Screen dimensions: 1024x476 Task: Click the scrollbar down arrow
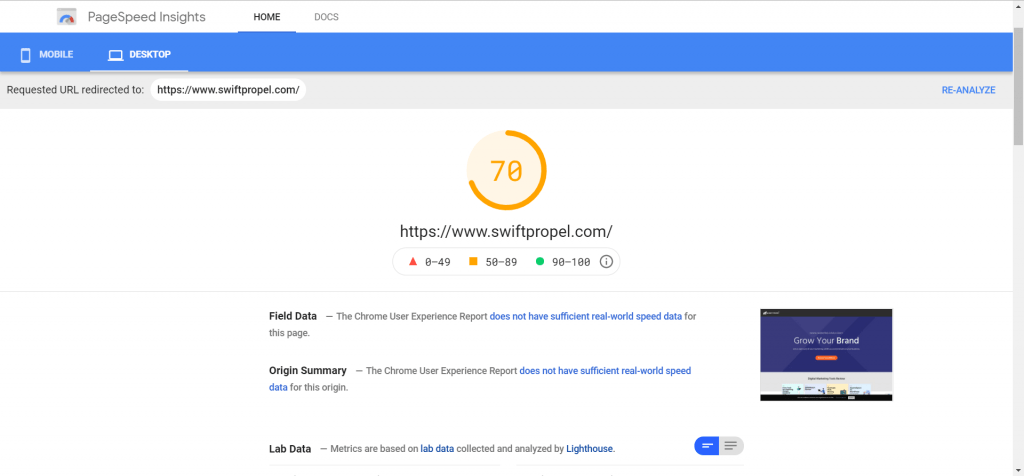coord(1018,470)
